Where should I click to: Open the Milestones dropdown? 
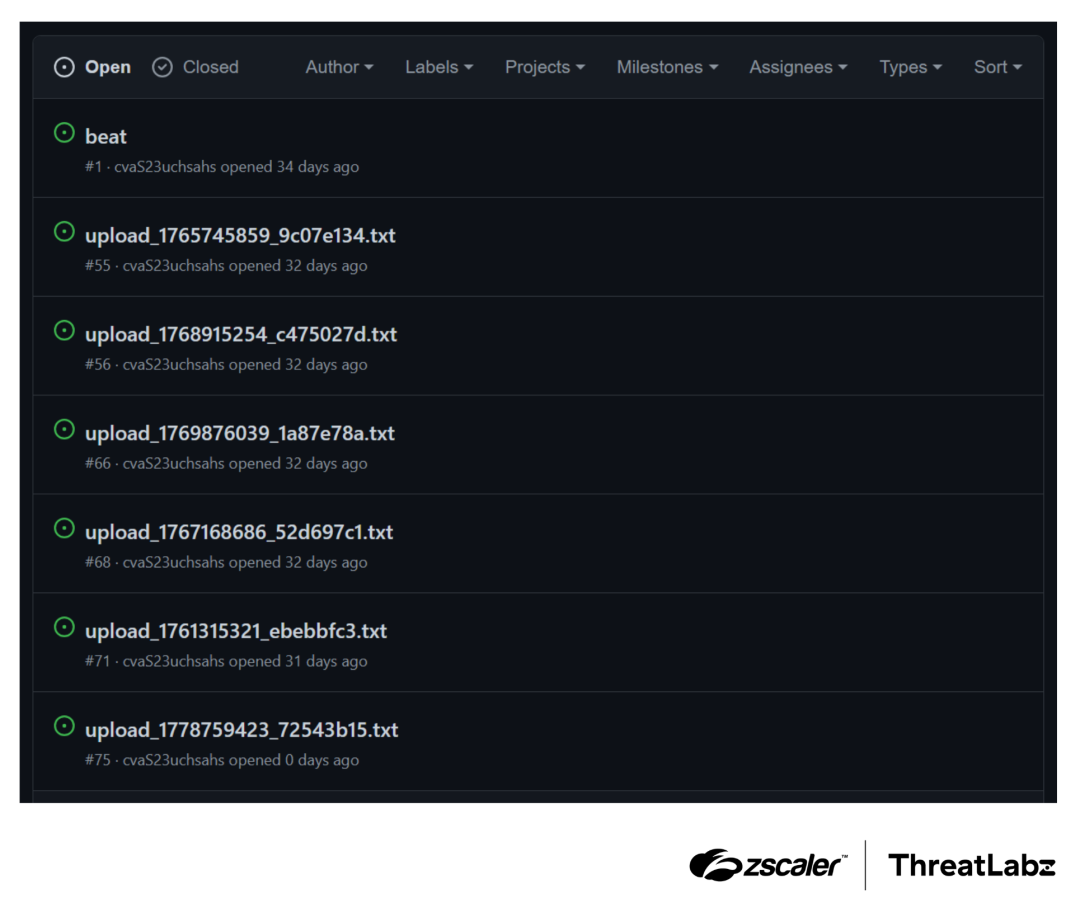click(x=667, y=67)
